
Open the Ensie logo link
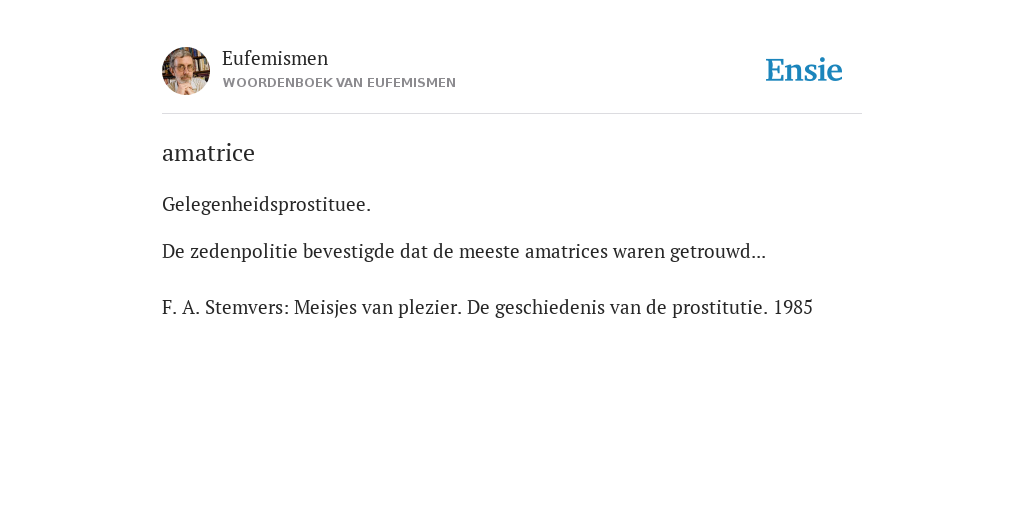point(804,70)
